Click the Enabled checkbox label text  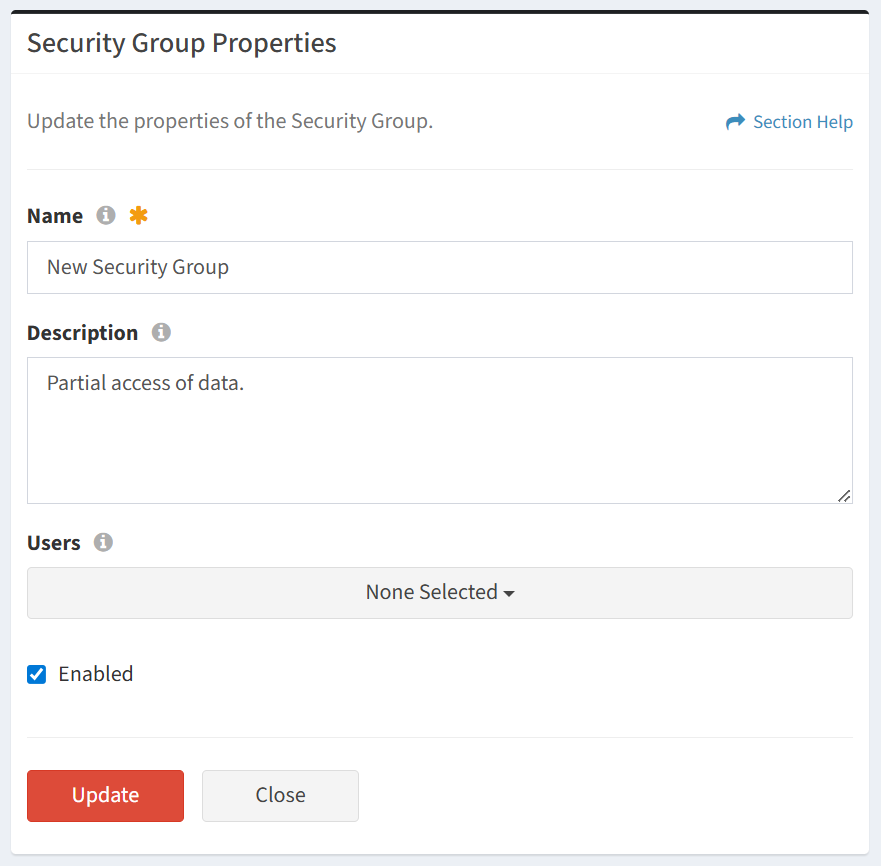point(96,674)
